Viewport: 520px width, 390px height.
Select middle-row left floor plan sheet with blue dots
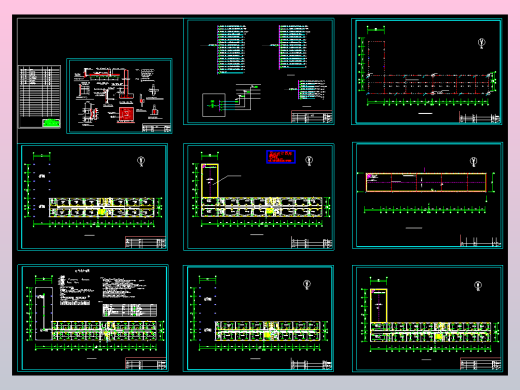pos(93,197)
